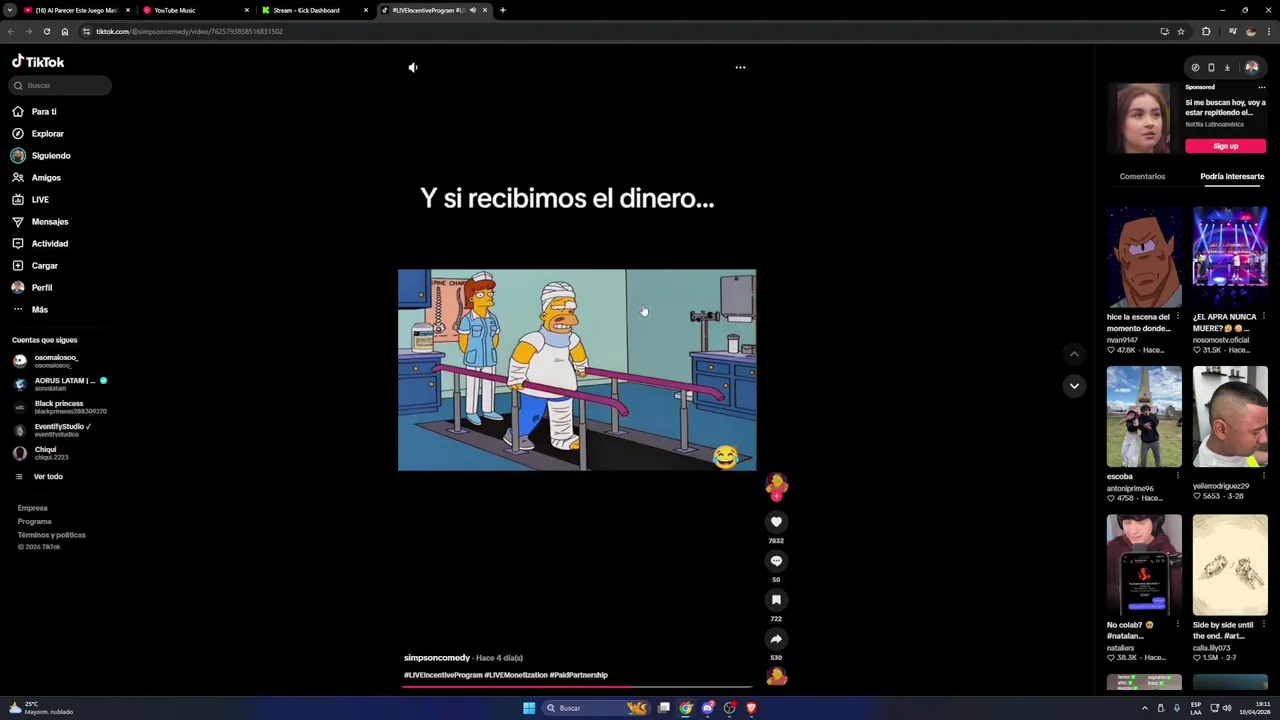Open the Explorar page
Image resolution: width=1280 pixels, height=720 pixels.
tap(47, 134)
